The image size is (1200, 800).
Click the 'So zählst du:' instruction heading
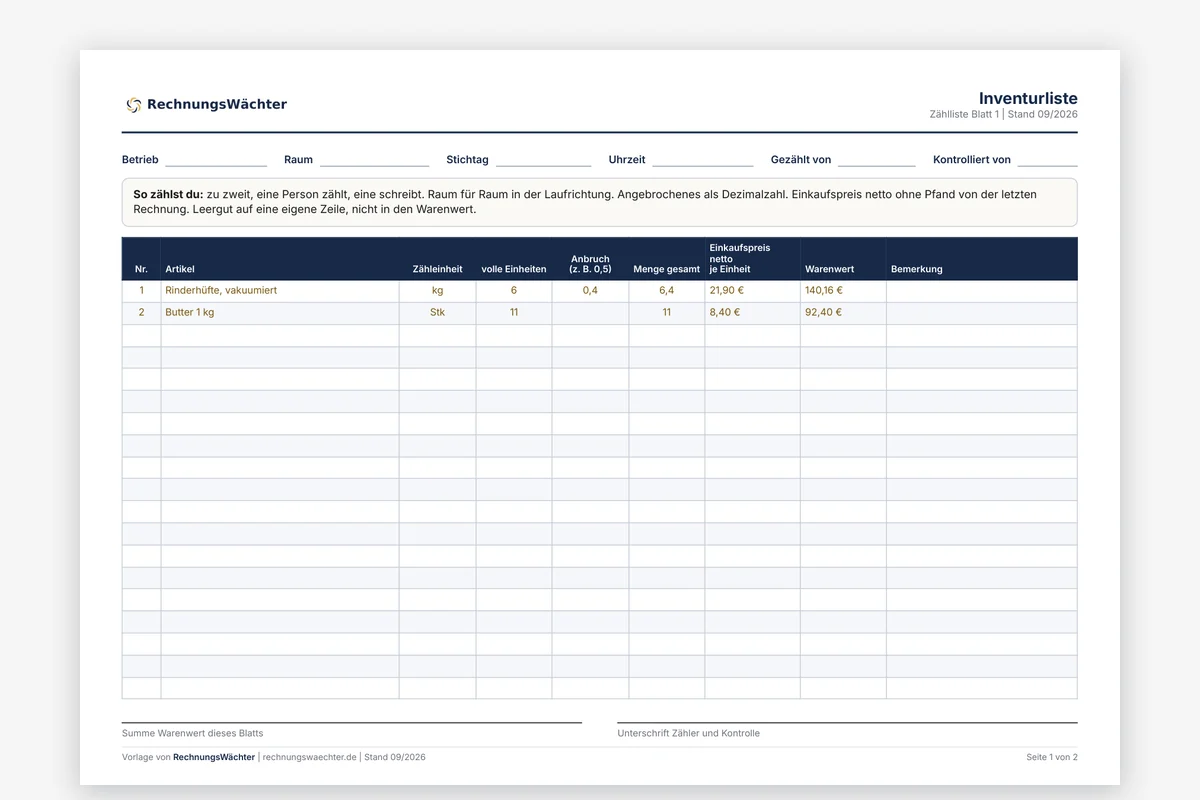point(168,194)
